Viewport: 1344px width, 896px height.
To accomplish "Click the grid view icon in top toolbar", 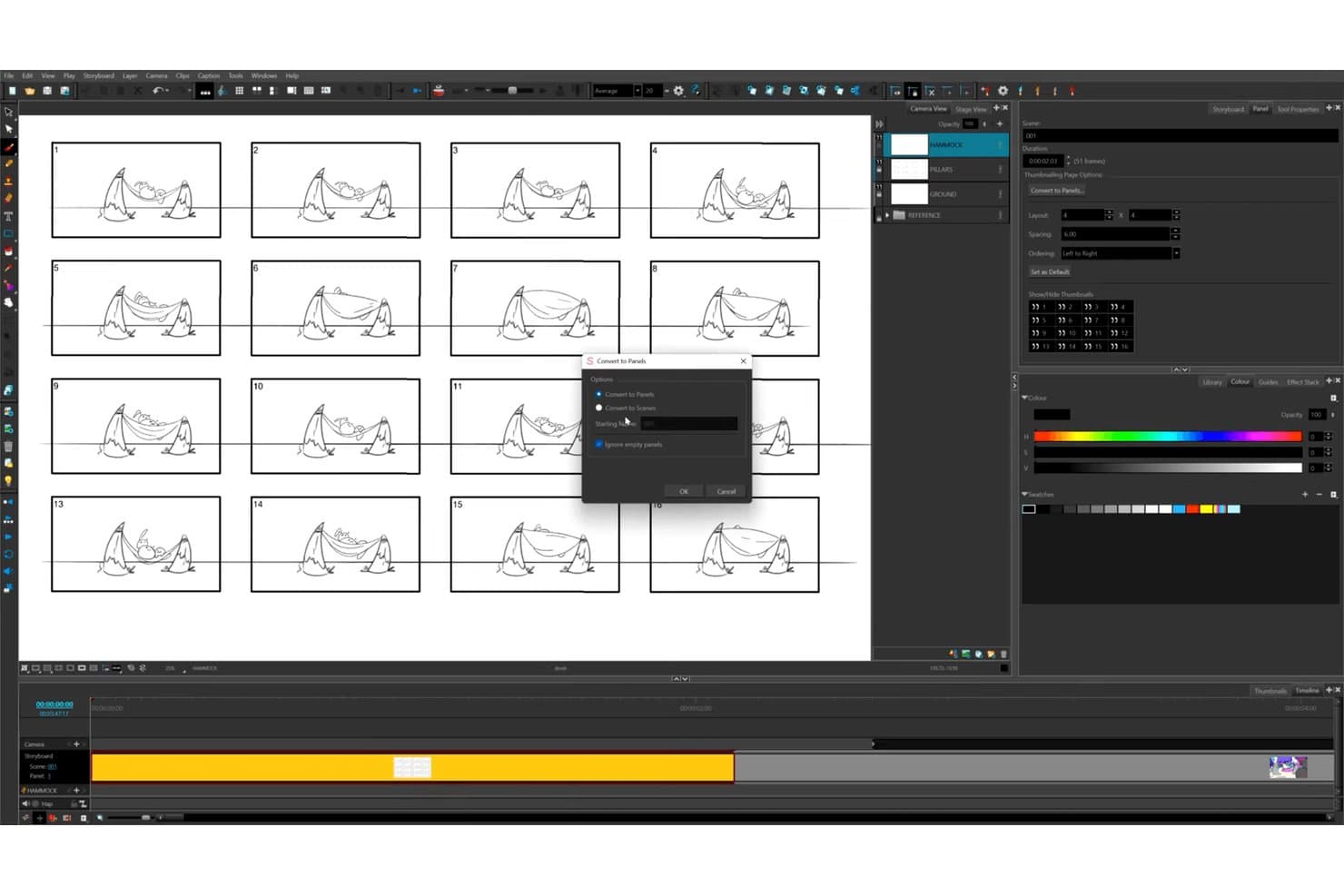I will [x=240, y=91].
